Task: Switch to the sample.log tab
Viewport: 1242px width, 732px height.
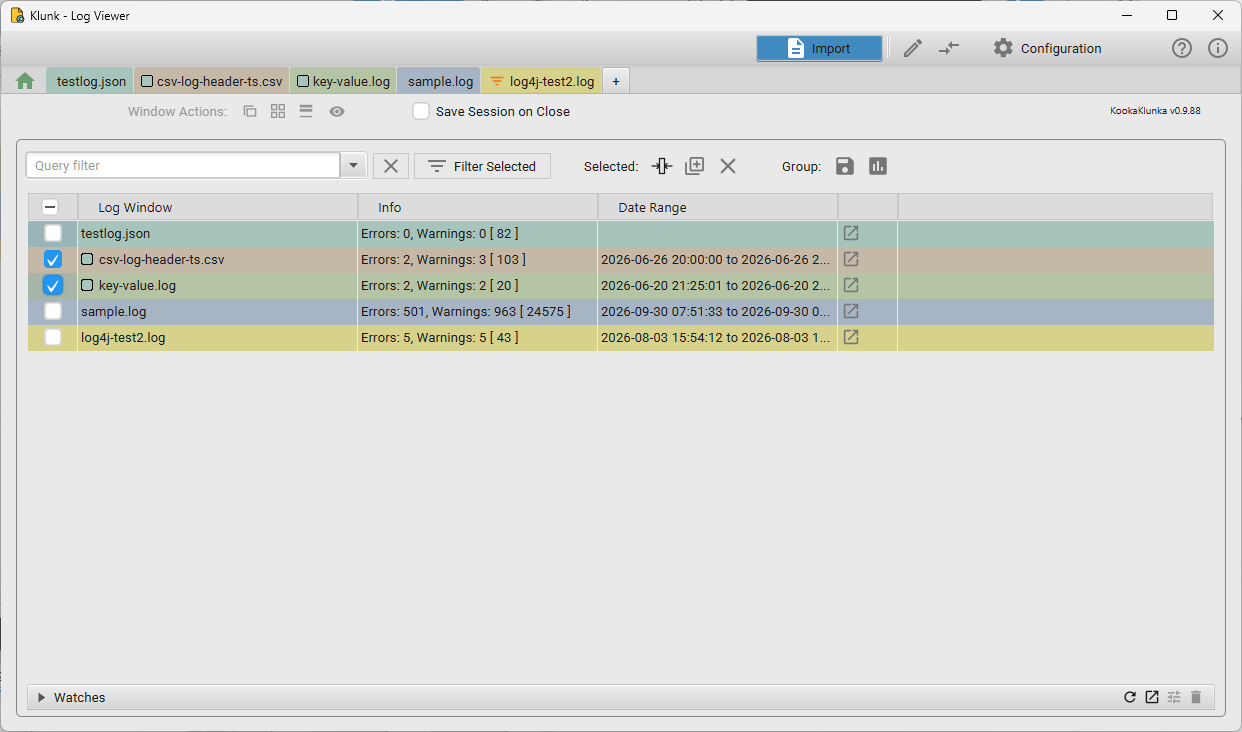Action: tap(440, 81)
